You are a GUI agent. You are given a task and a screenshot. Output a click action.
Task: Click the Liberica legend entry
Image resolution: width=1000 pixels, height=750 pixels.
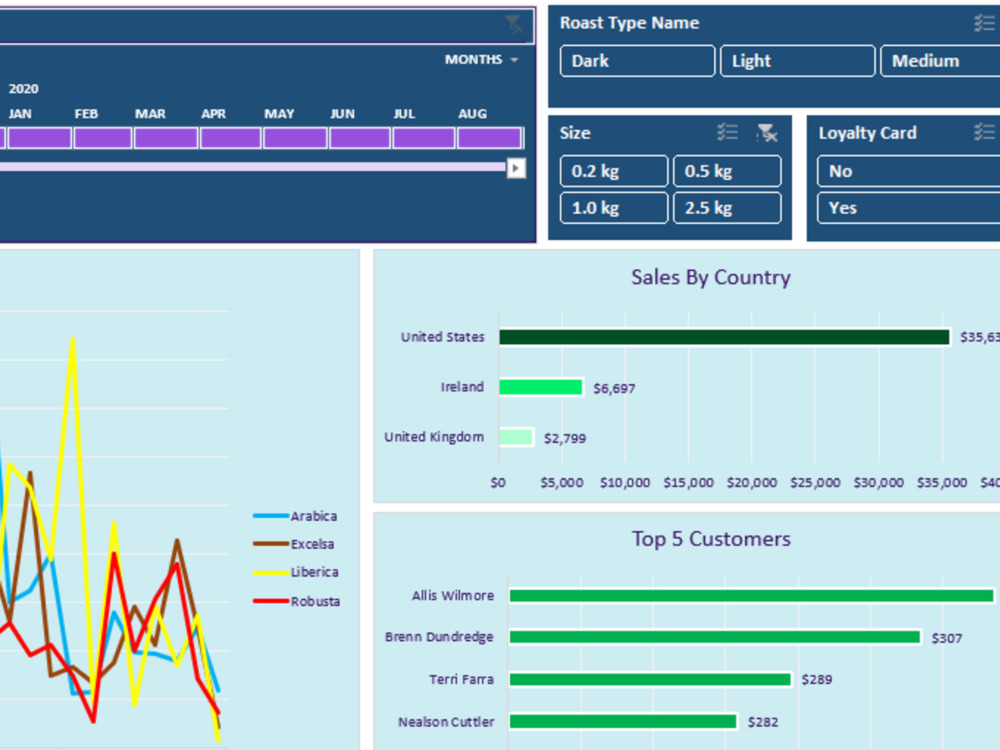point(296,572)
